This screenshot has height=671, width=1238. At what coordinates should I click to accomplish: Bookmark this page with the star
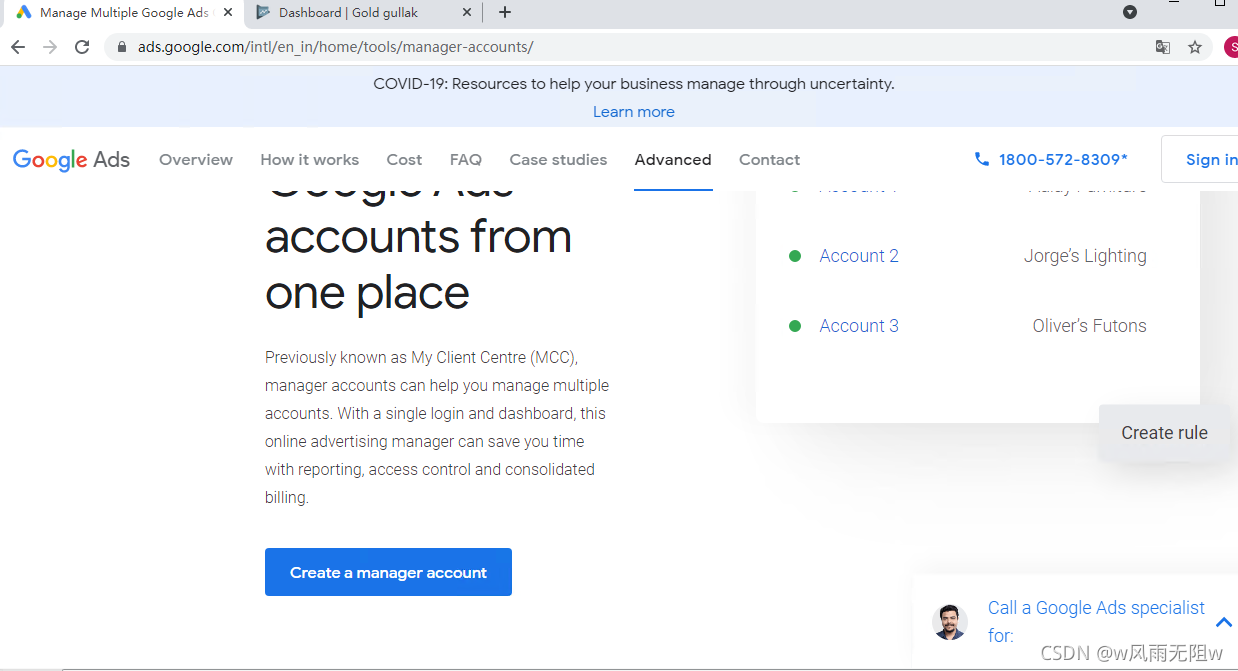1194,47
